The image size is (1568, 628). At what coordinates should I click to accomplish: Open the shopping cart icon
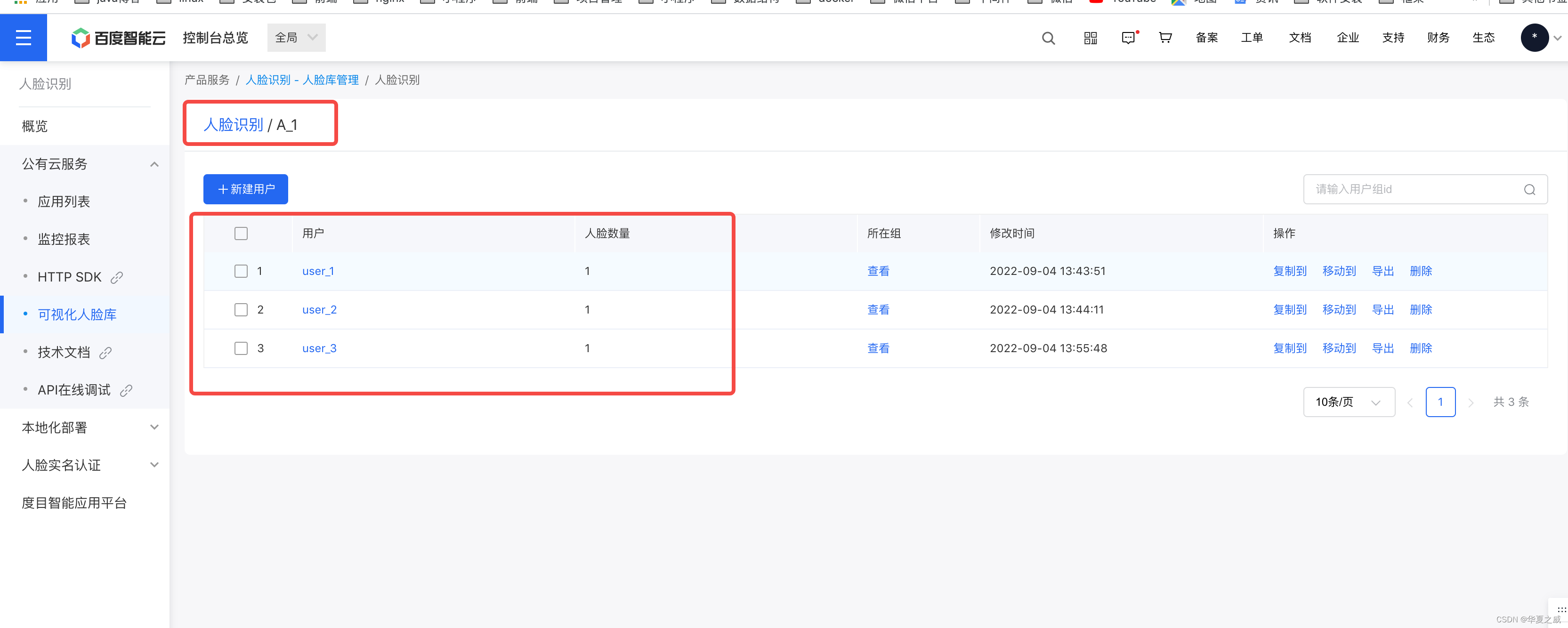1165,38
